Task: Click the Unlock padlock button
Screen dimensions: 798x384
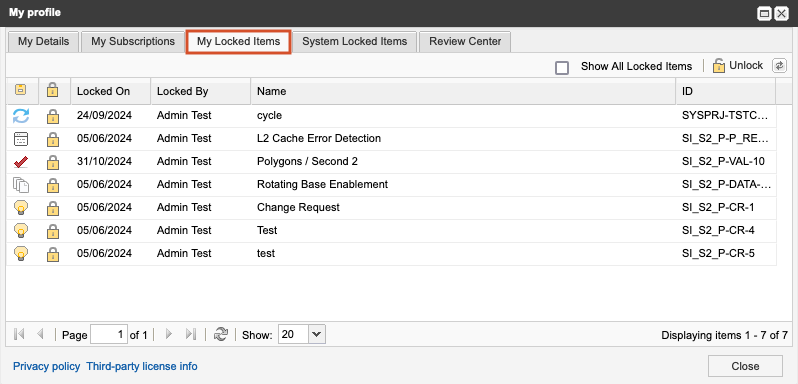Action: pyautogui.click(x=738, y=66)
